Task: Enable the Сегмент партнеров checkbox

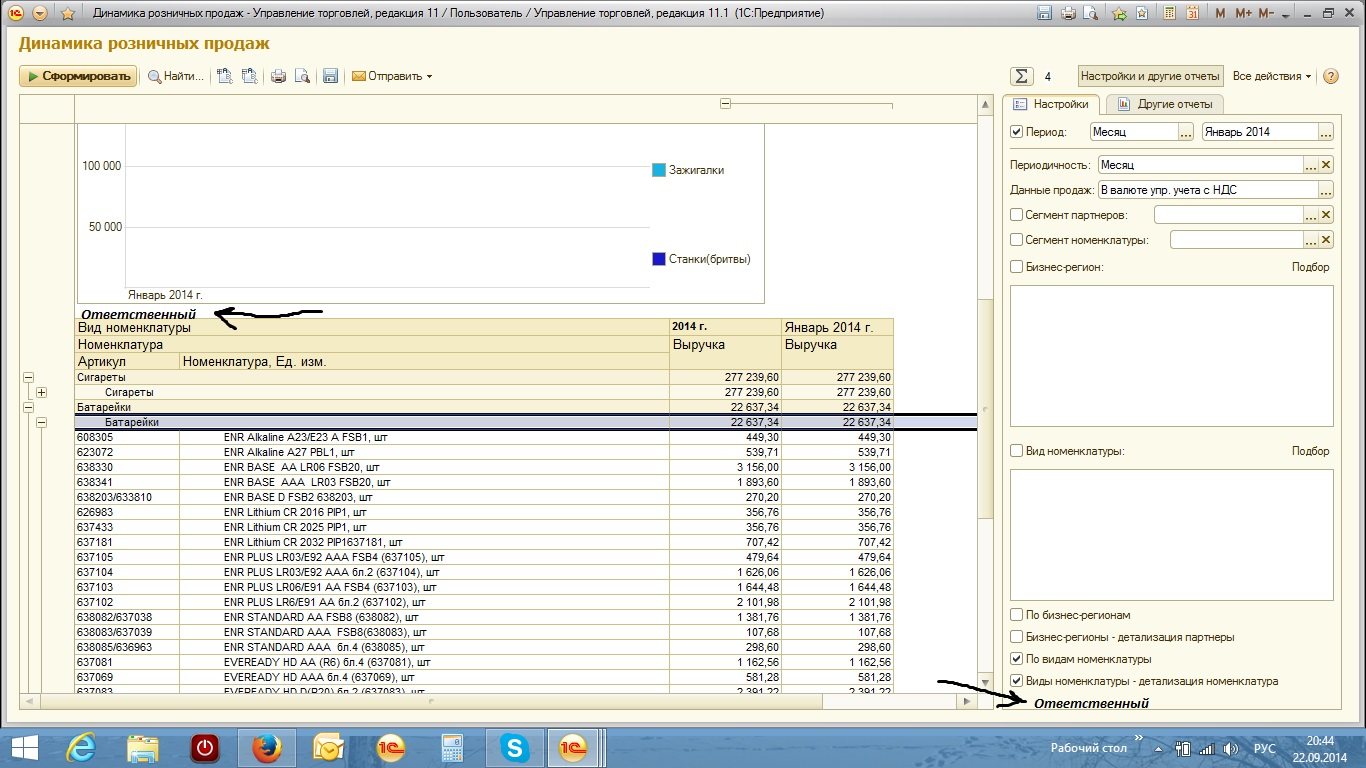Action: click(x=1017, y=215)
